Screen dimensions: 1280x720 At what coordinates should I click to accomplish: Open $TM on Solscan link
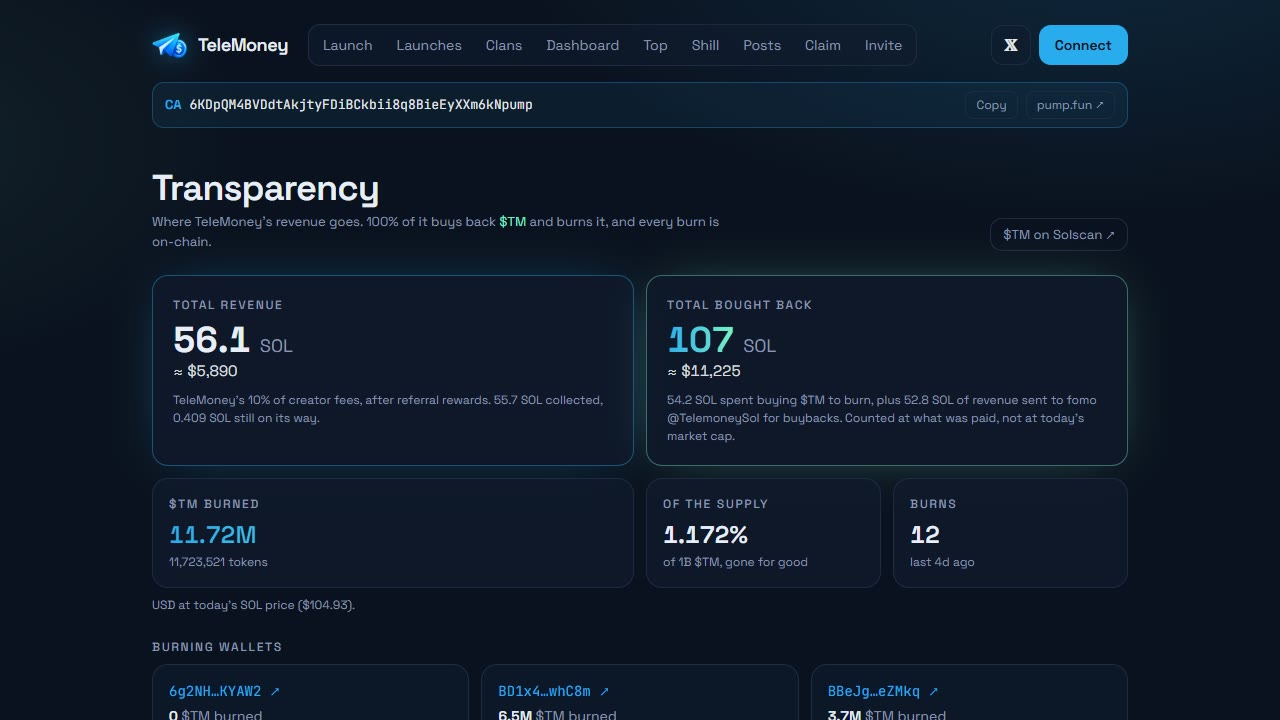(x=1059, y=235)
